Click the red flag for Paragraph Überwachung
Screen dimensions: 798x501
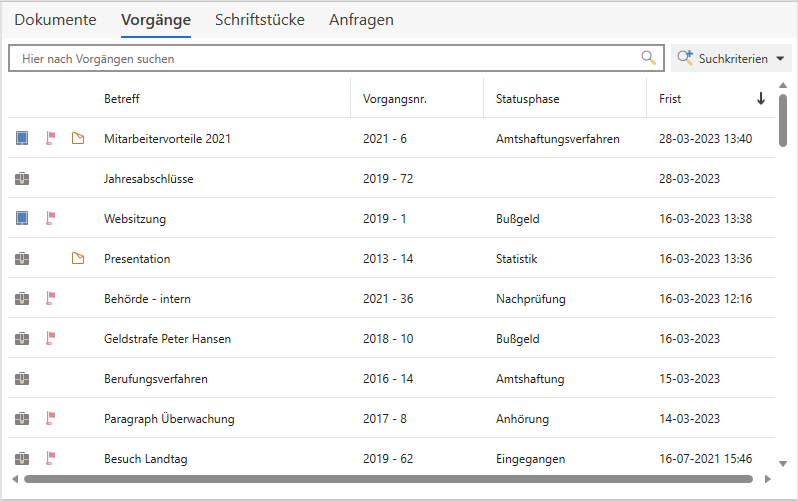pyautogui.click(x=50, y=419)
